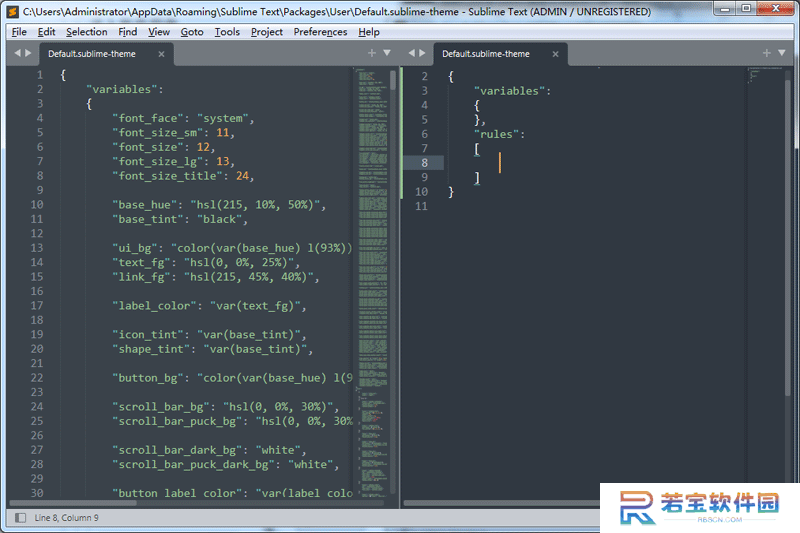Click left pane next tab arrow

pyautogui.click(x=28, y=53)
